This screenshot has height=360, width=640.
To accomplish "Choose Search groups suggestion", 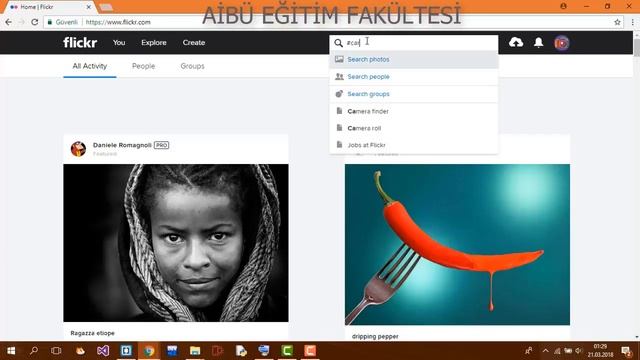I will tap(413, 94).
